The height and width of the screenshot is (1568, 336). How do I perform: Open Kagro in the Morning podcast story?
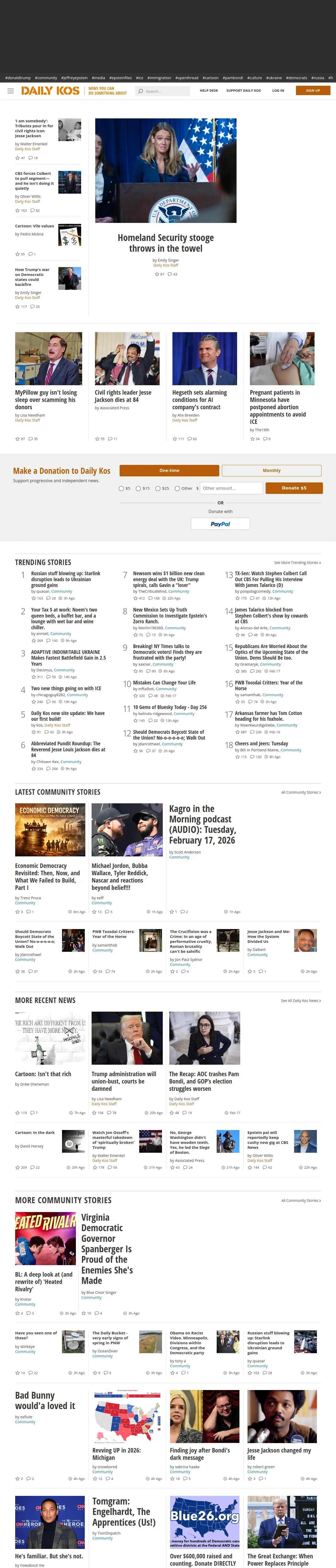pos(203,825)
